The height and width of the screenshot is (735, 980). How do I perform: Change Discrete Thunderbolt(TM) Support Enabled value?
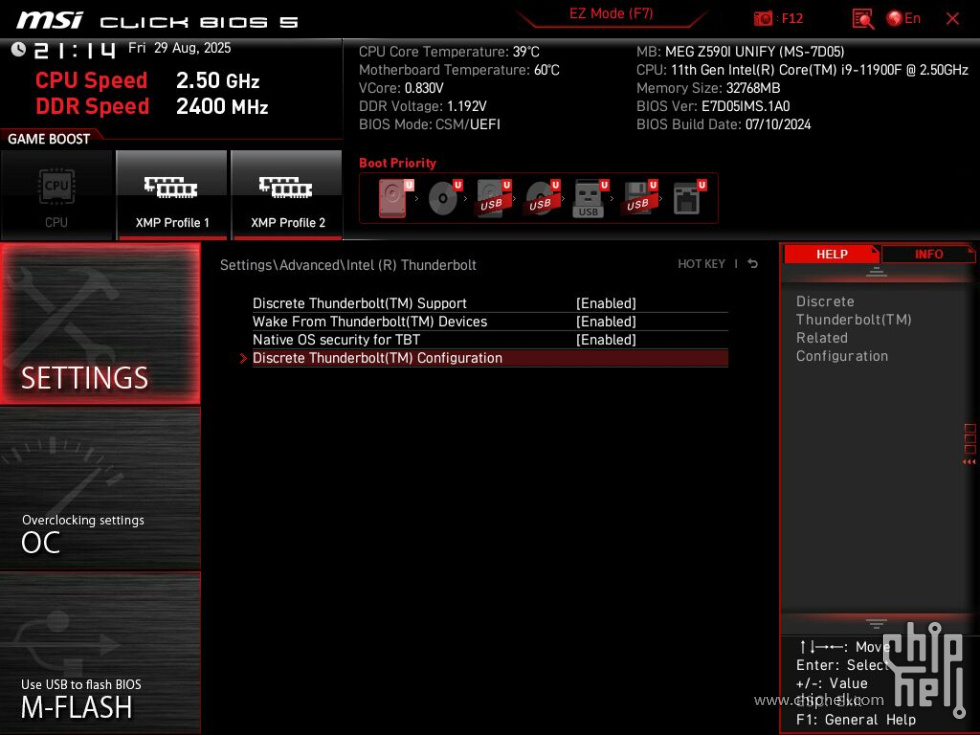(x=606, y=303)
